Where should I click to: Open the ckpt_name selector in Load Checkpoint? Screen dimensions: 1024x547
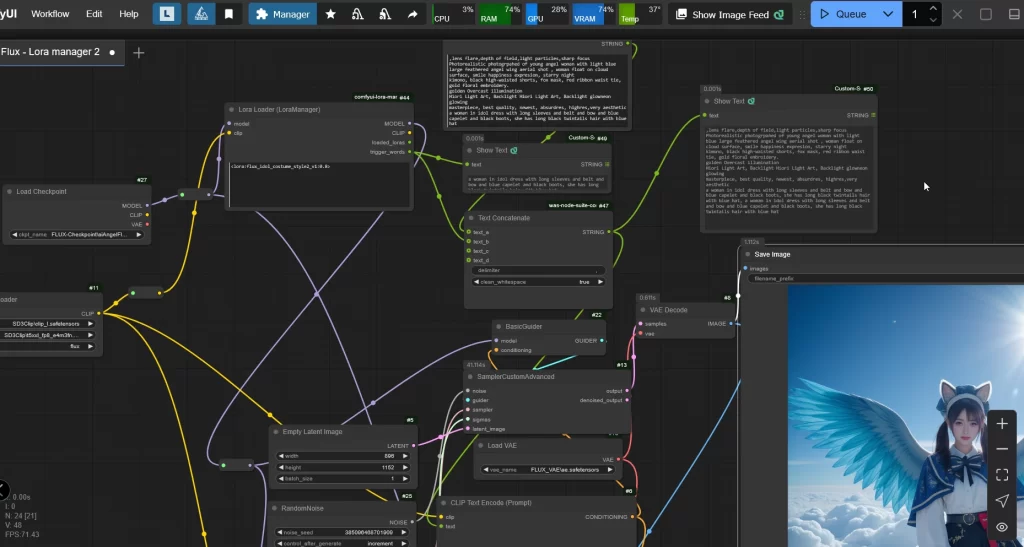click(79, 234)
